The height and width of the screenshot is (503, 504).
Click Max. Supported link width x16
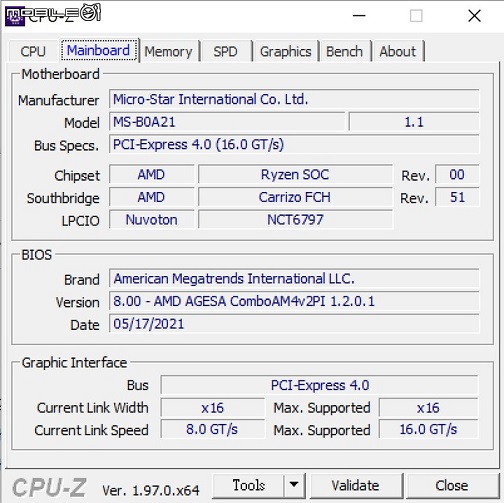click(x=429, y=408)
